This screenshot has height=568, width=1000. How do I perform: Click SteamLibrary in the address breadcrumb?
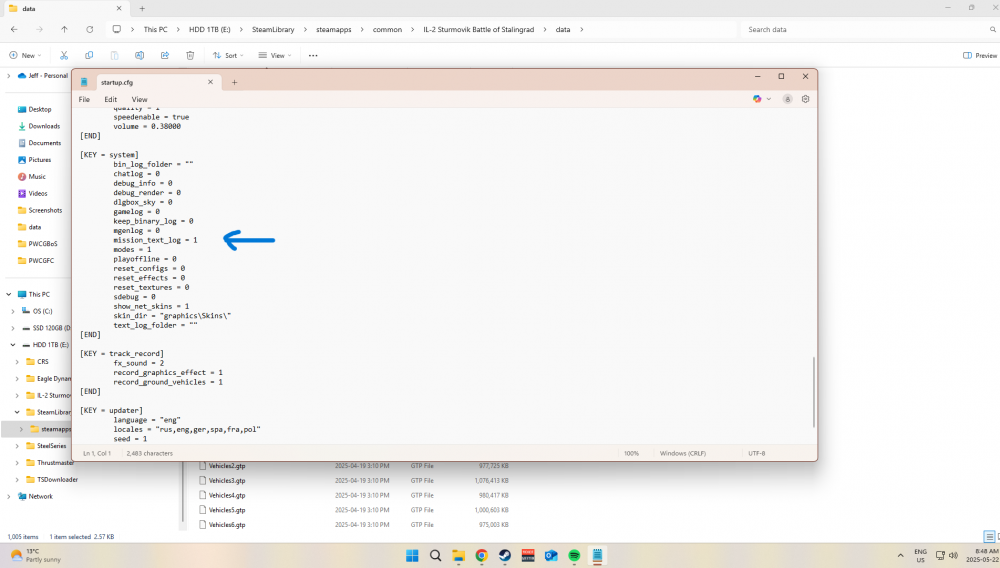273,29
